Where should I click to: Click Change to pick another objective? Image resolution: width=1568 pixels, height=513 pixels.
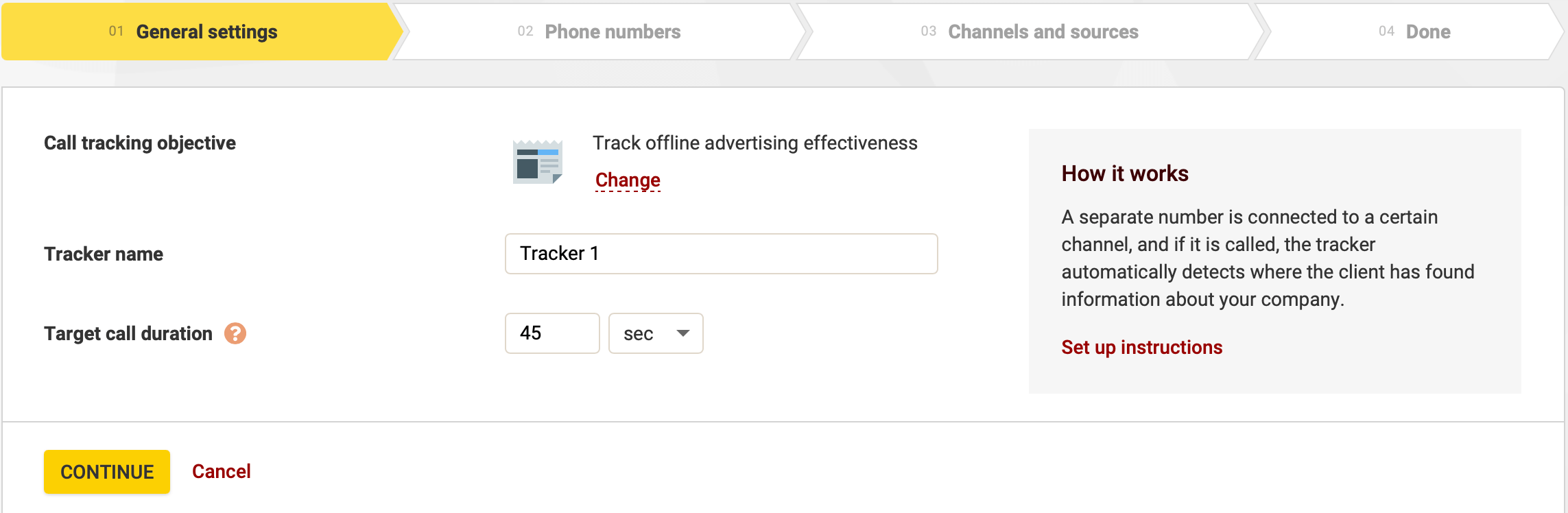coord(626,180)
